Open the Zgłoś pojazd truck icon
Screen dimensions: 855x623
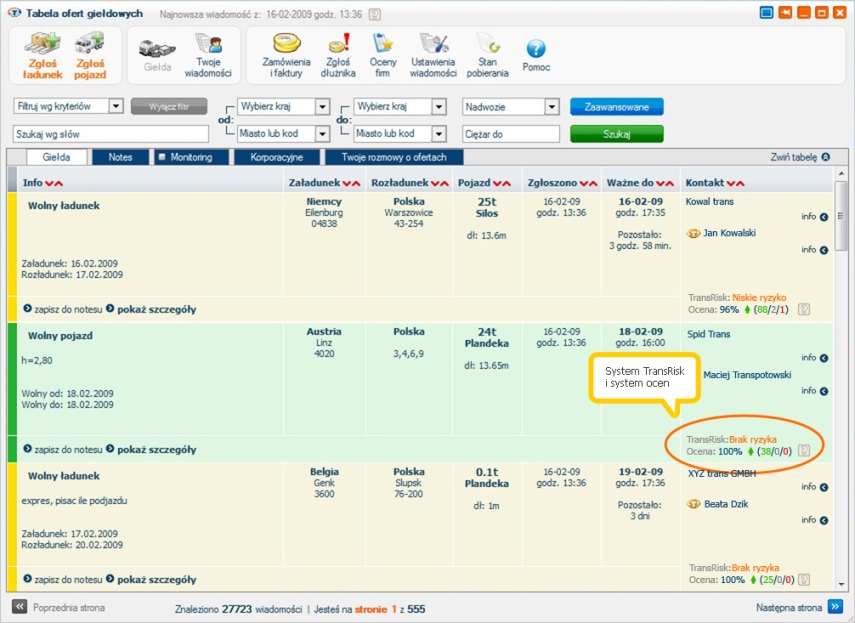click(x=90, y=56)
